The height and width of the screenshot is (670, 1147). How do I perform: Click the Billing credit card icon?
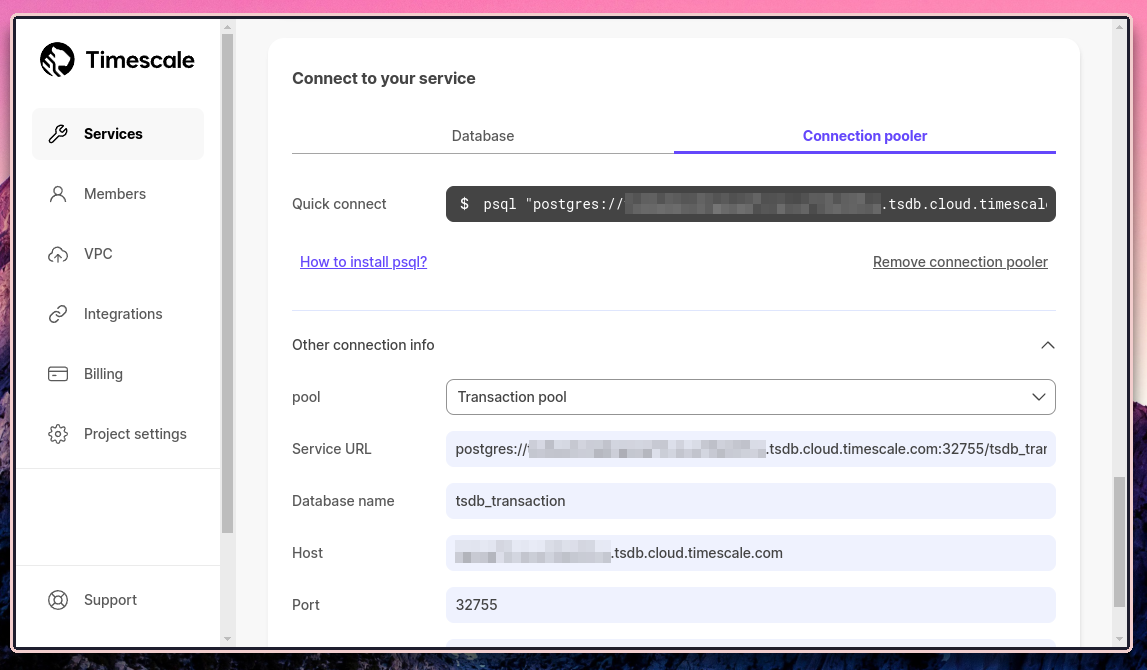coord(58,374)
